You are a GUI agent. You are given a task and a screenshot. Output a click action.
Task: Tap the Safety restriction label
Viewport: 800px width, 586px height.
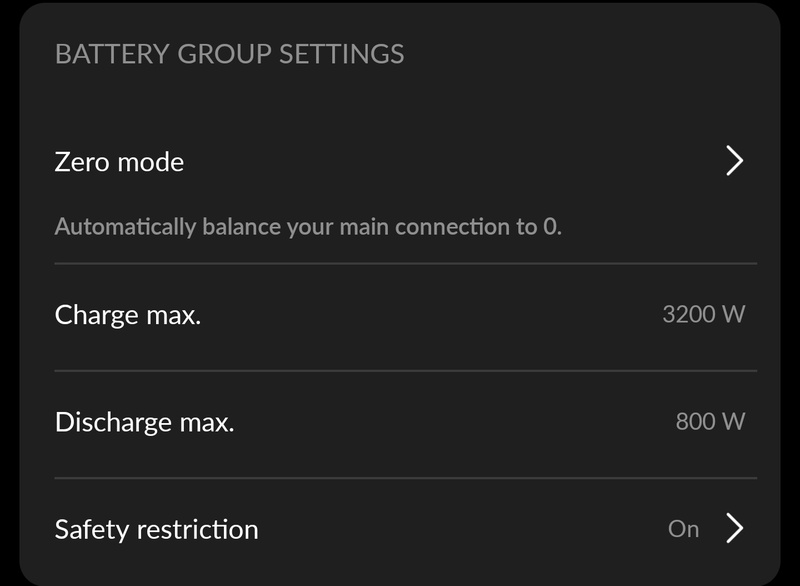tap(156, 529)
